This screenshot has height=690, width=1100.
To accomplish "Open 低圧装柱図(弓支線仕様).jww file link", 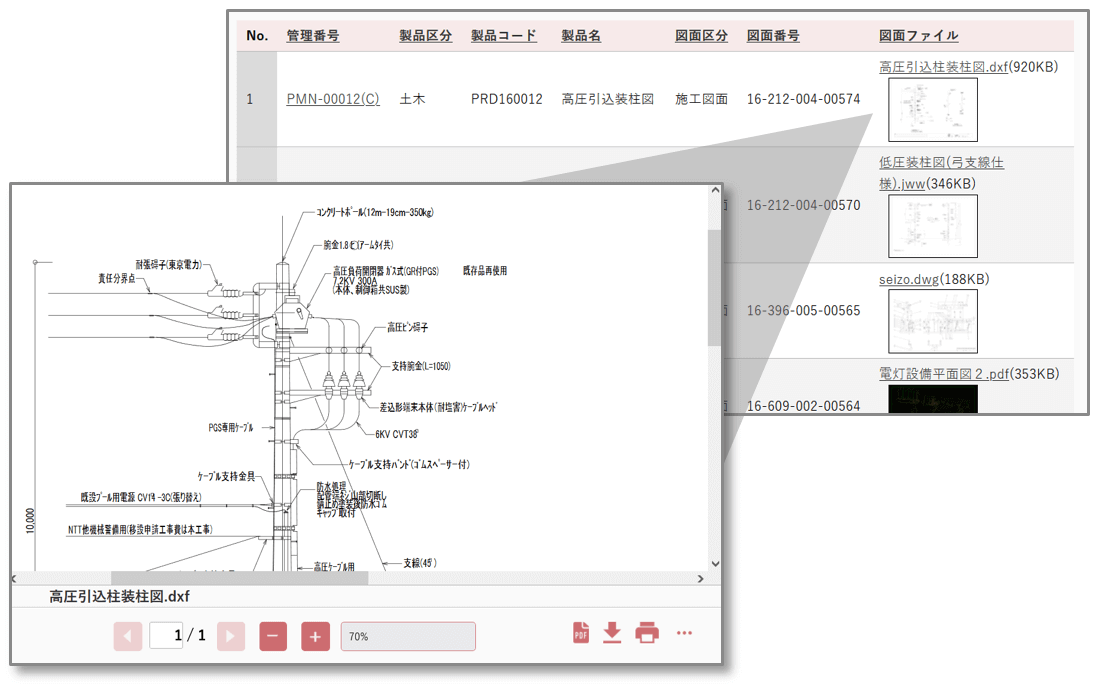I will (x=941, y=173).
